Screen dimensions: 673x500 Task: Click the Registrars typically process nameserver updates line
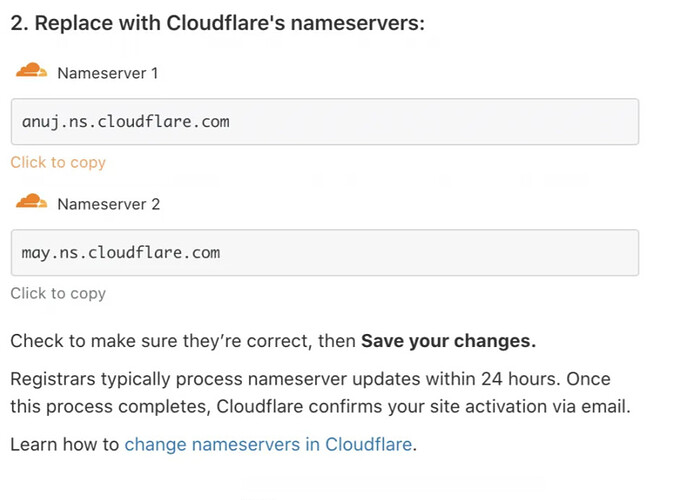point(310,380)
